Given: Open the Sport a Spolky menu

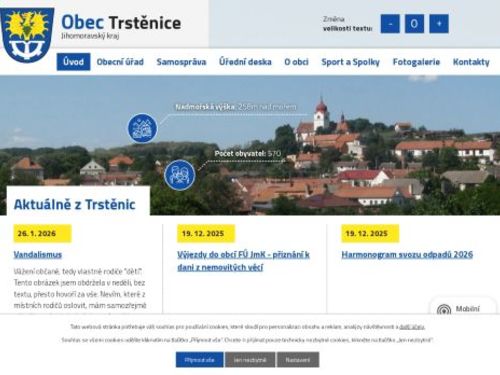Looking at the screenshot, I should coord(350,62).
